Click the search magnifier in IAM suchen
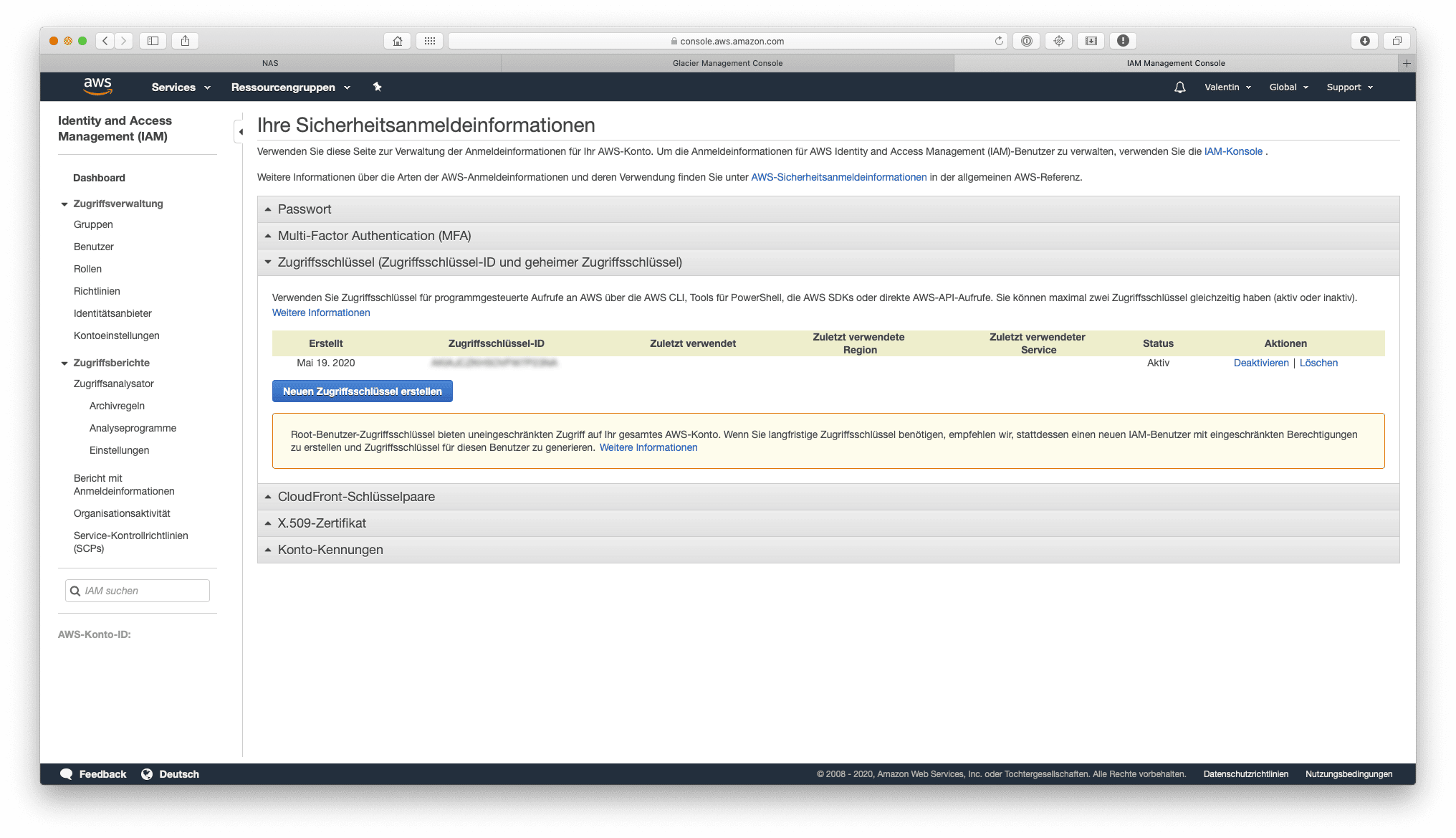 (75, 591)
